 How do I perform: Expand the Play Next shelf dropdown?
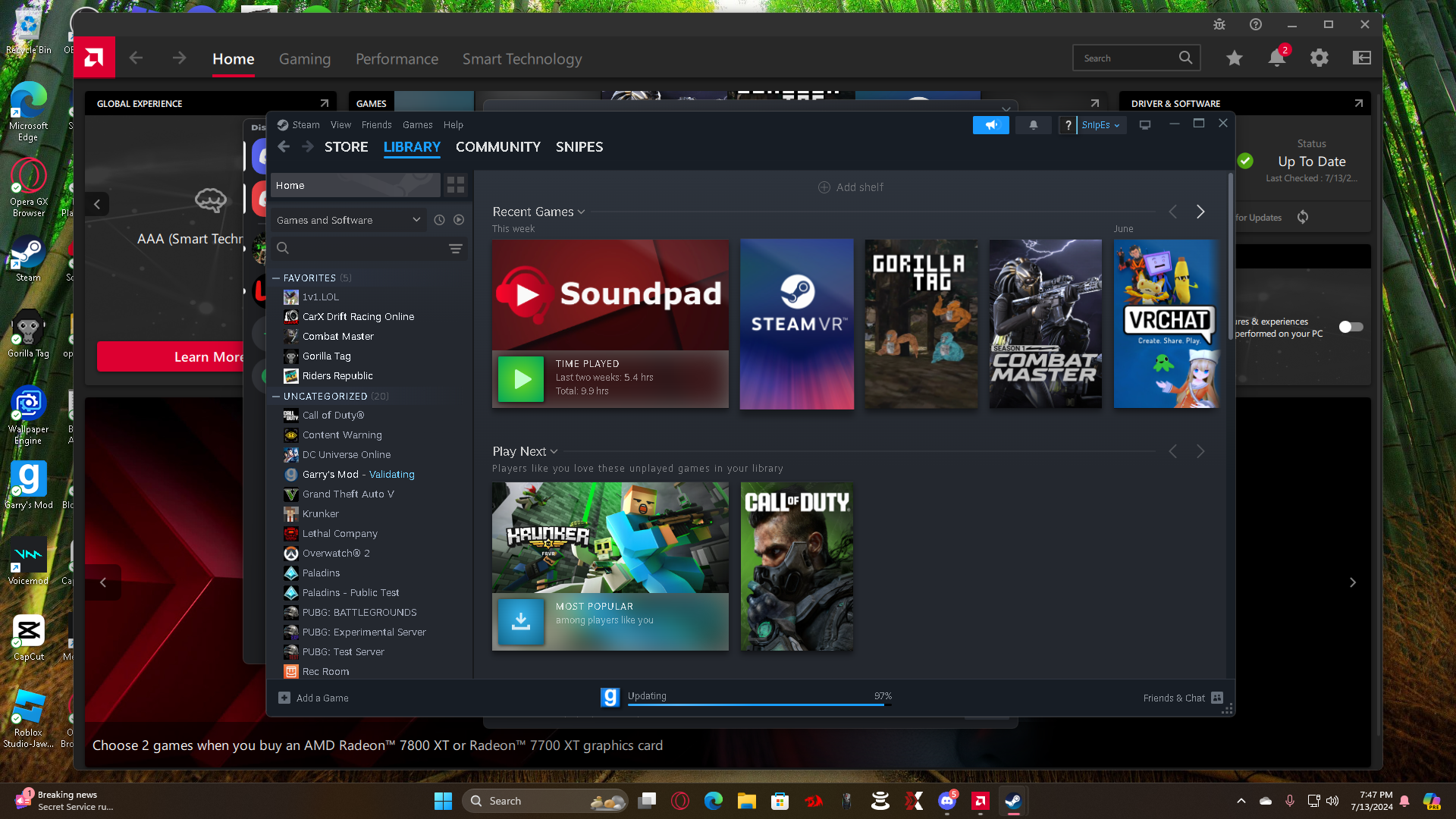pyautogui.click(x=554, y=452)
